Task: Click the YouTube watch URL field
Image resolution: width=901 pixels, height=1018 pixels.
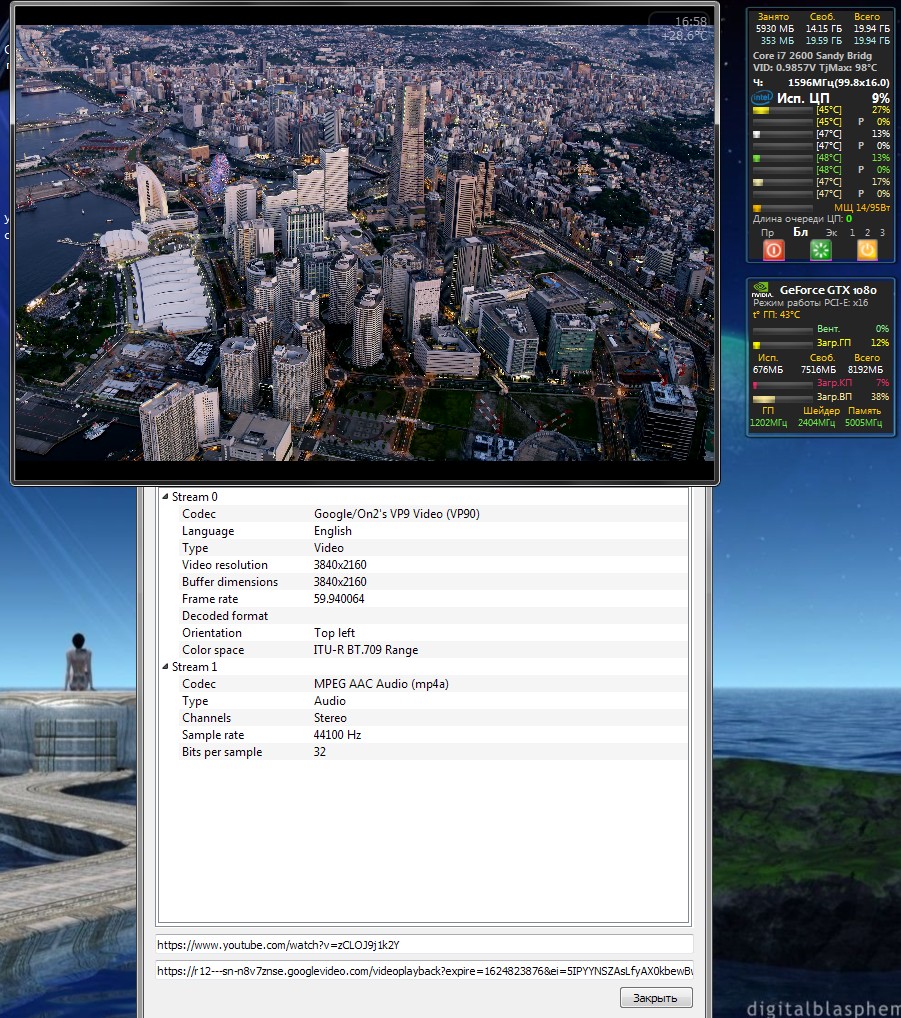Action: pos(423,945)
